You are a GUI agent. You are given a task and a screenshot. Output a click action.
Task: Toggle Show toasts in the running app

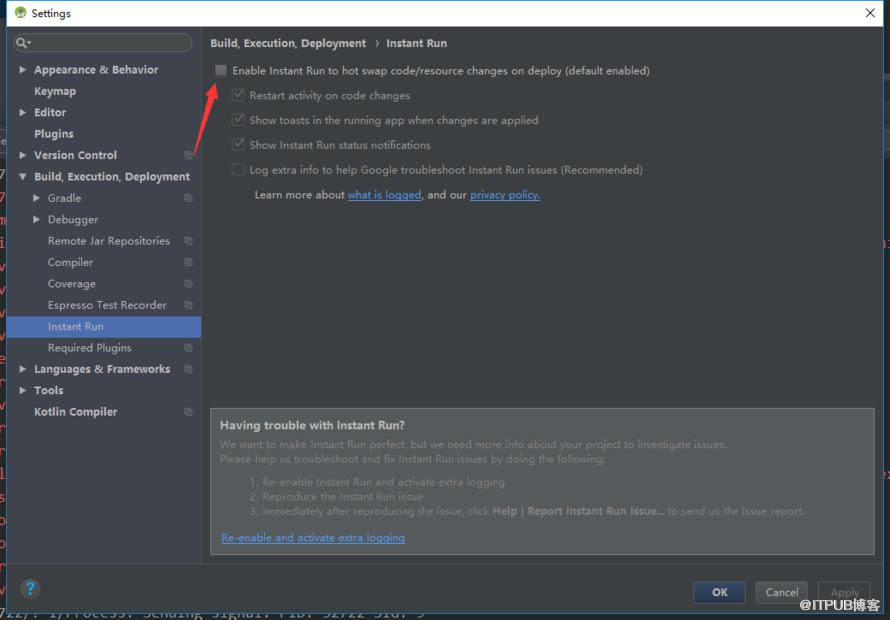(238, 120)
